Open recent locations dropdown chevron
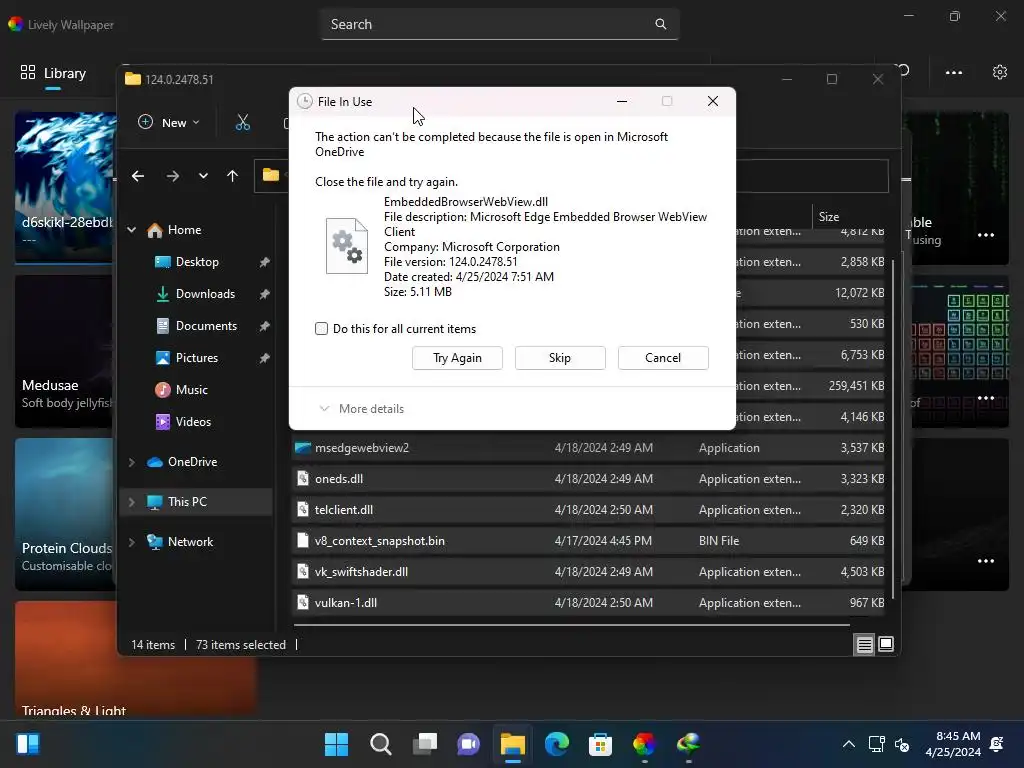Viewport: 1024px width, 768px height. [203, 176]
